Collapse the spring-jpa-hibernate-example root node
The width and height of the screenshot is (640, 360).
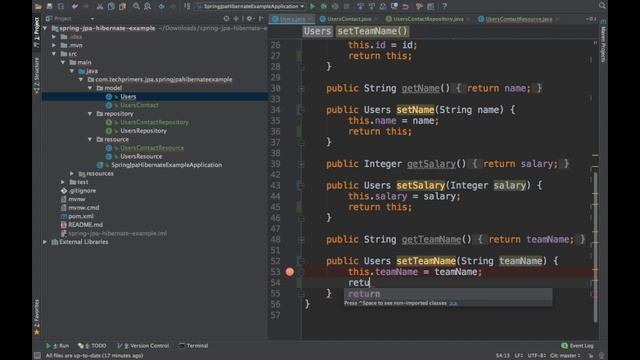(45, 28)
